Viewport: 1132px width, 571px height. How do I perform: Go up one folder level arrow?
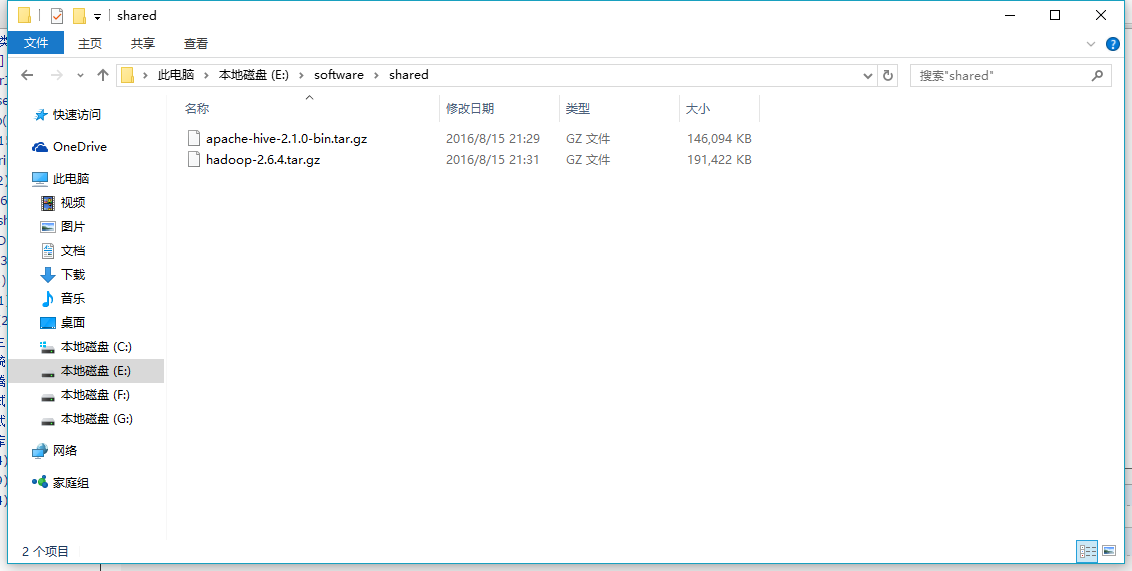click(103, 75)
